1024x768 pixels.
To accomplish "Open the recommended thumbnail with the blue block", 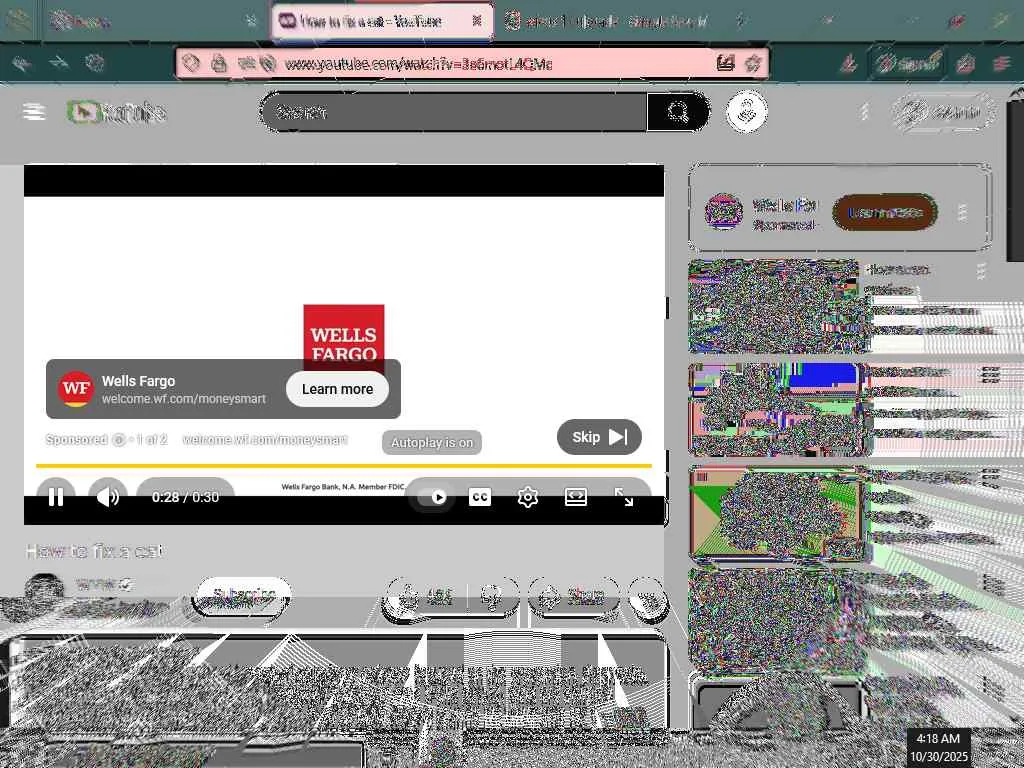I will pos(777,409).
